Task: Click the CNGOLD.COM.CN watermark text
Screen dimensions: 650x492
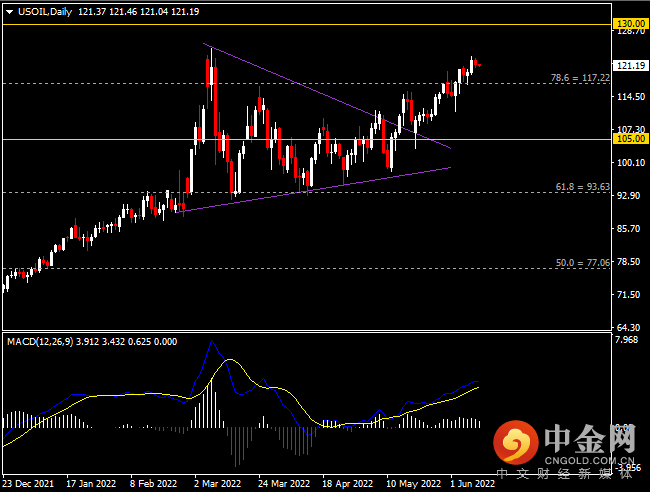Action: click(x=589, y=460)
